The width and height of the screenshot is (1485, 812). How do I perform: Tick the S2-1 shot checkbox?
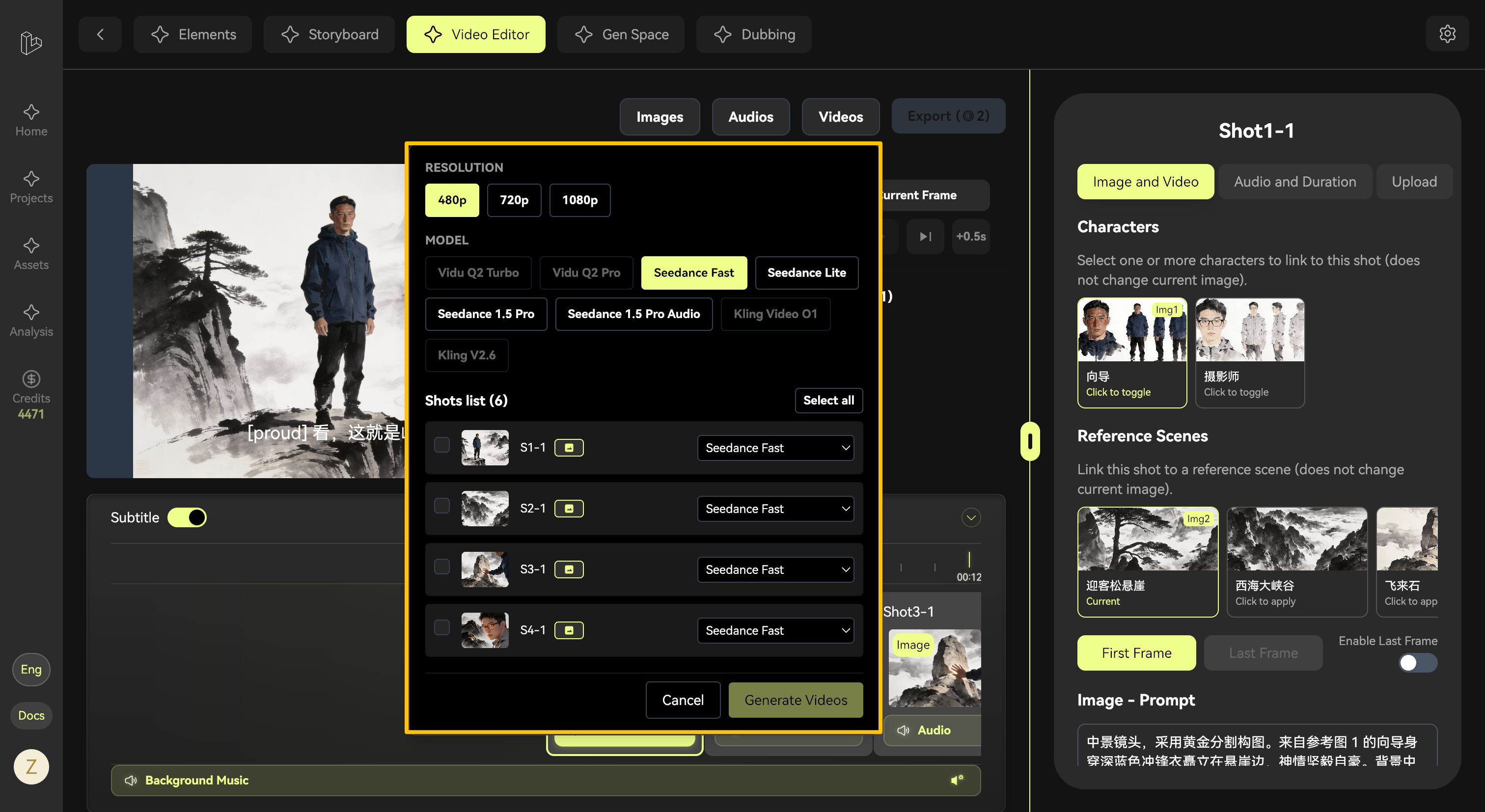[441, 506]
